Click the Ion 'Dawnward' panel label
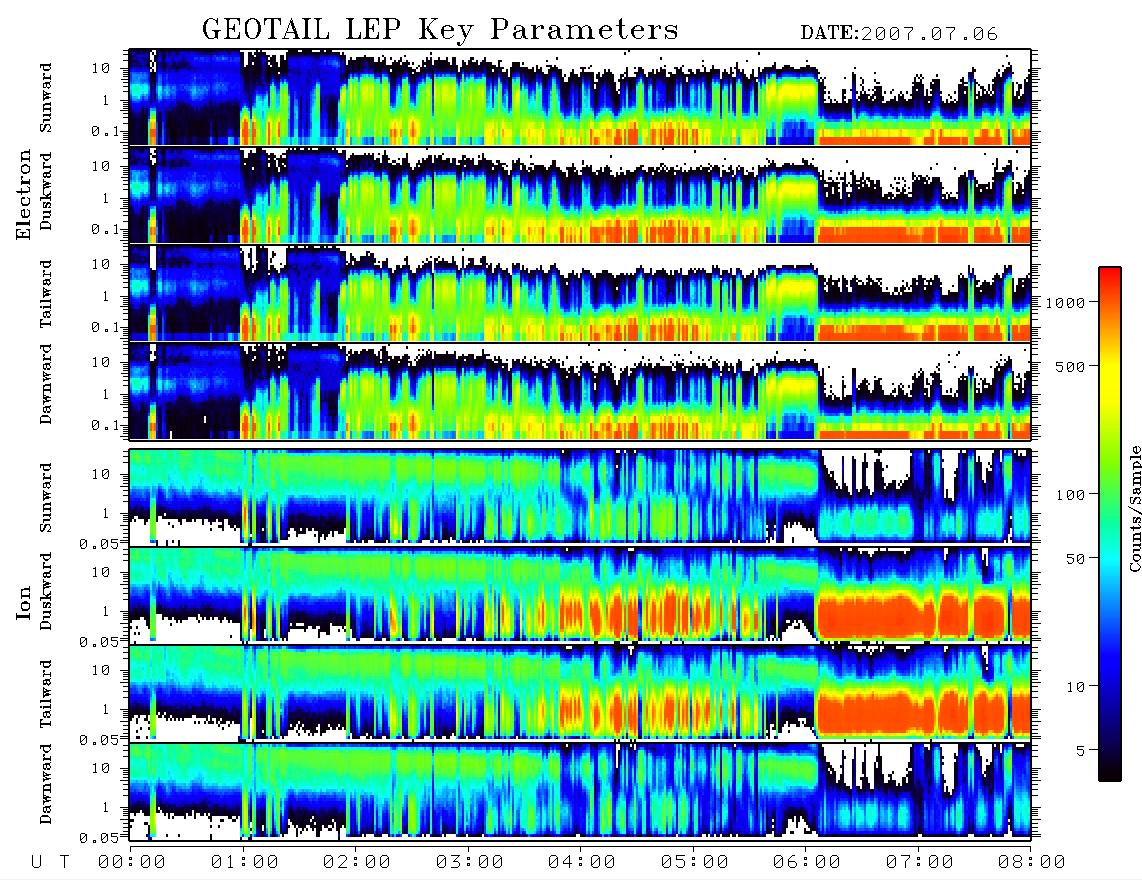The width and height of the screenshot is (1142, 880). [46, 783]
